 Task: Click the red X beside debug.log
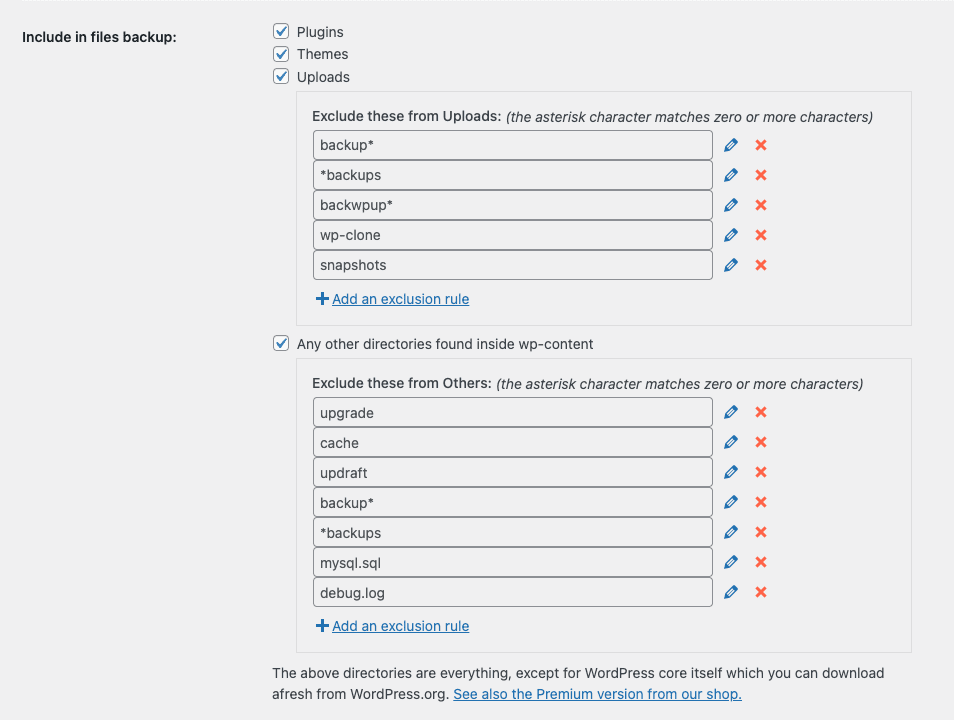pyautogui.click(x=760, y=592)
